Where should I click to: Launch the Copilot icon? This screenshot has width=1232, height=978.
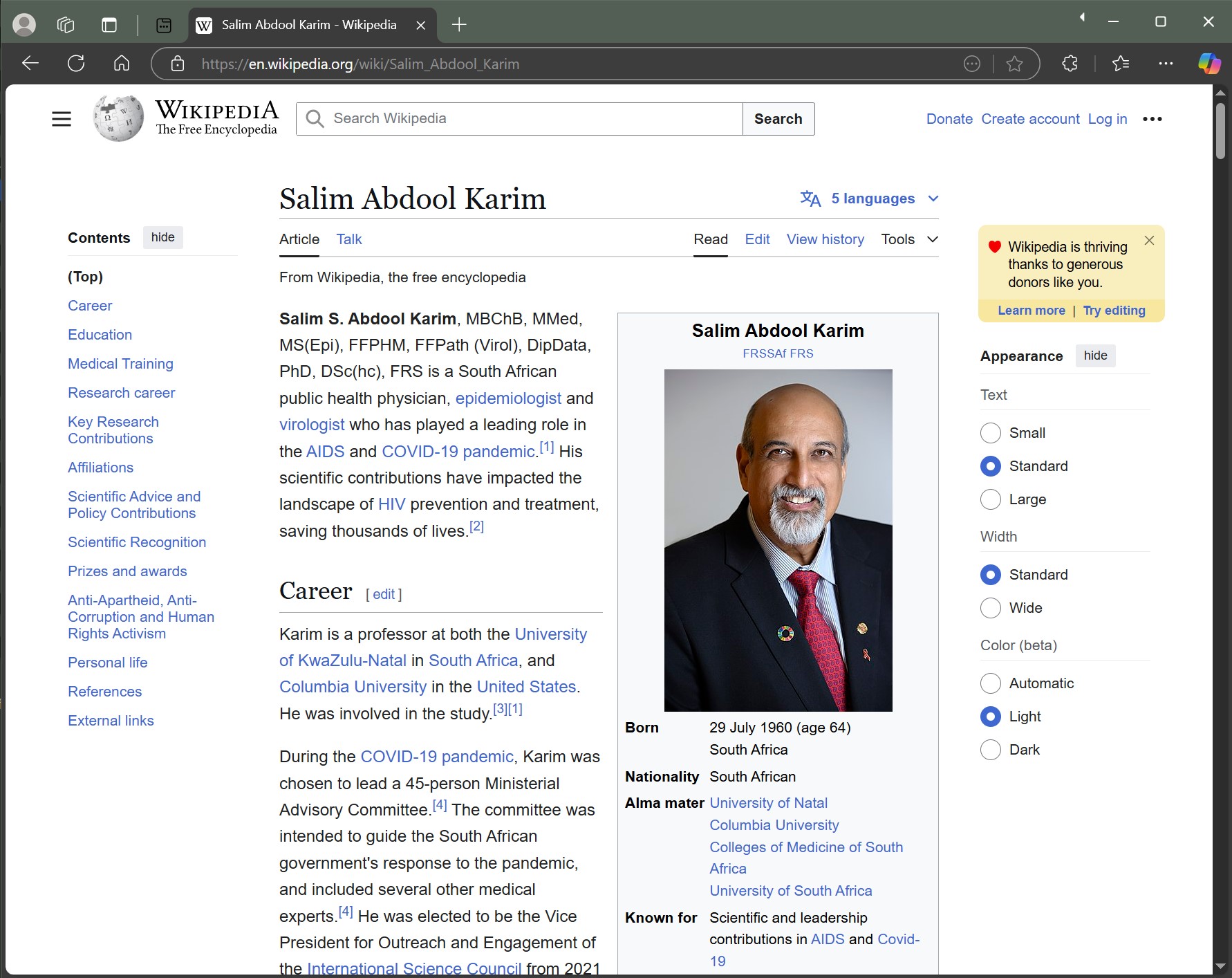point(1209,64)
